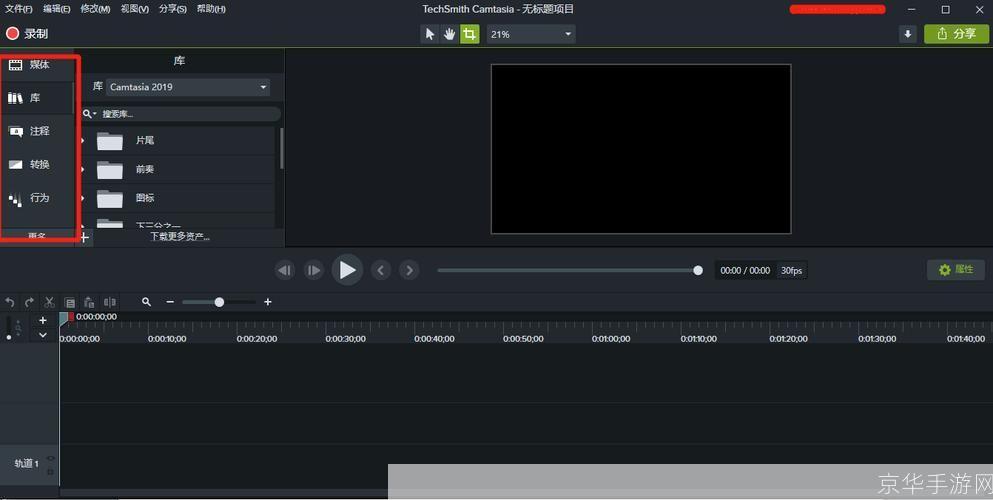The image size is (993, 500).
Task: Click the green 分享 button
Action: pyautogui.click(x=956, y=34)
